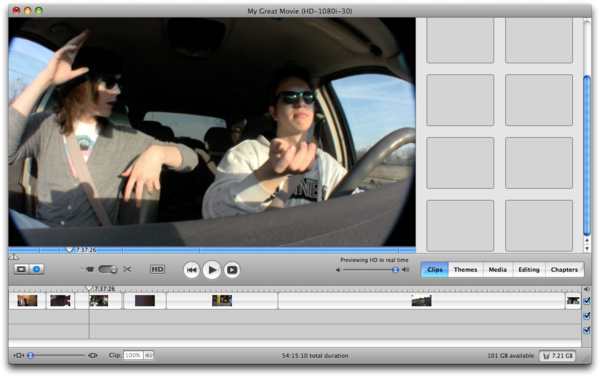Viewport: 600px width, 377px height.
Task: Click the video preview monitor
Action: click(212, 132)
